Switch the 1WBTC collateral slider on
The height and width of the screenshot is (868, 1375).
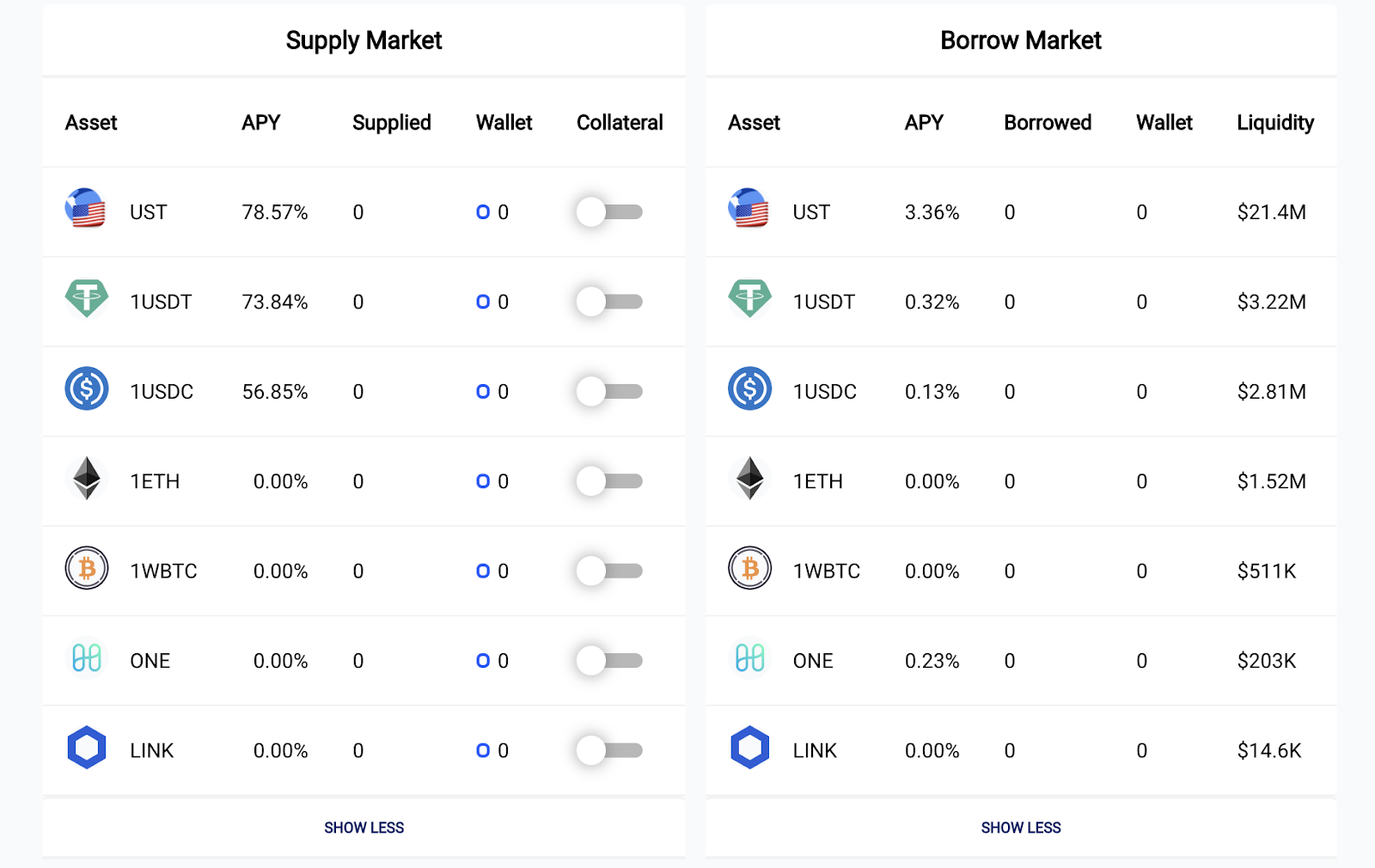609,572
